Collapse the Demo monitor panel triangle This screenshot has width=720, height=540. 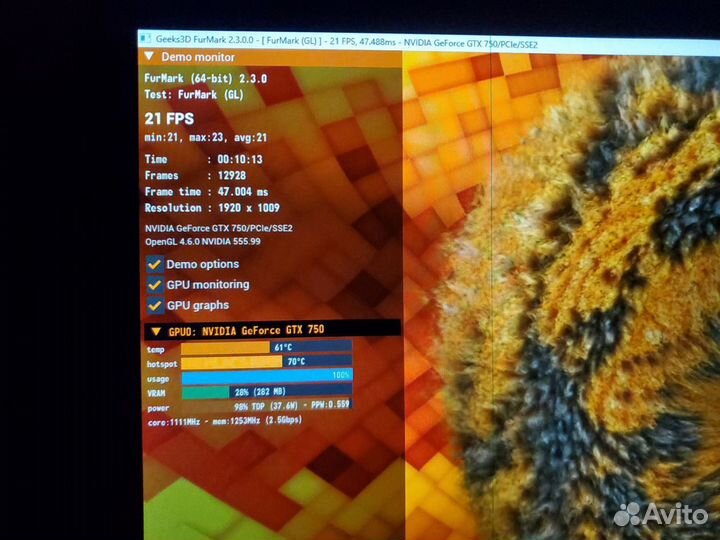(149, 56)
